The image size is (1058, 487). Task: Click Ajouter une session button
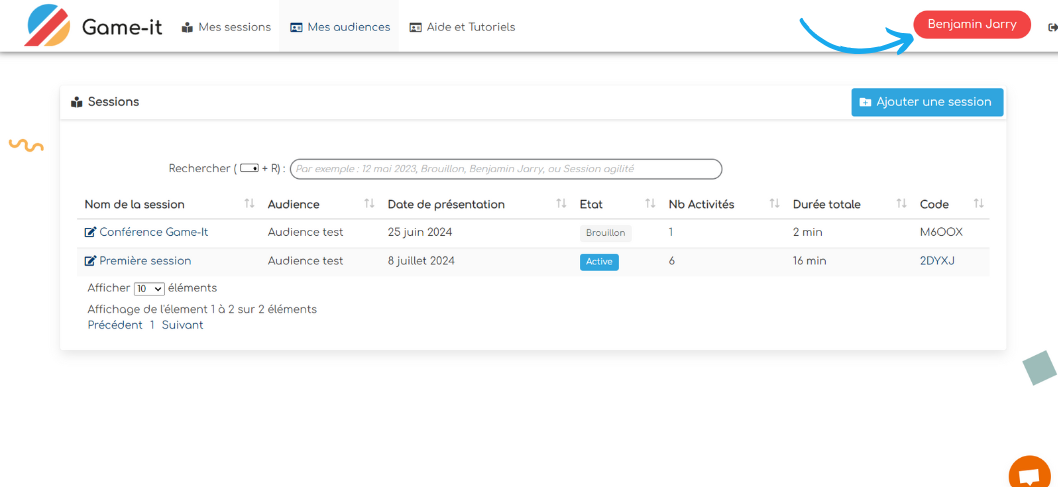pos(927,102)
